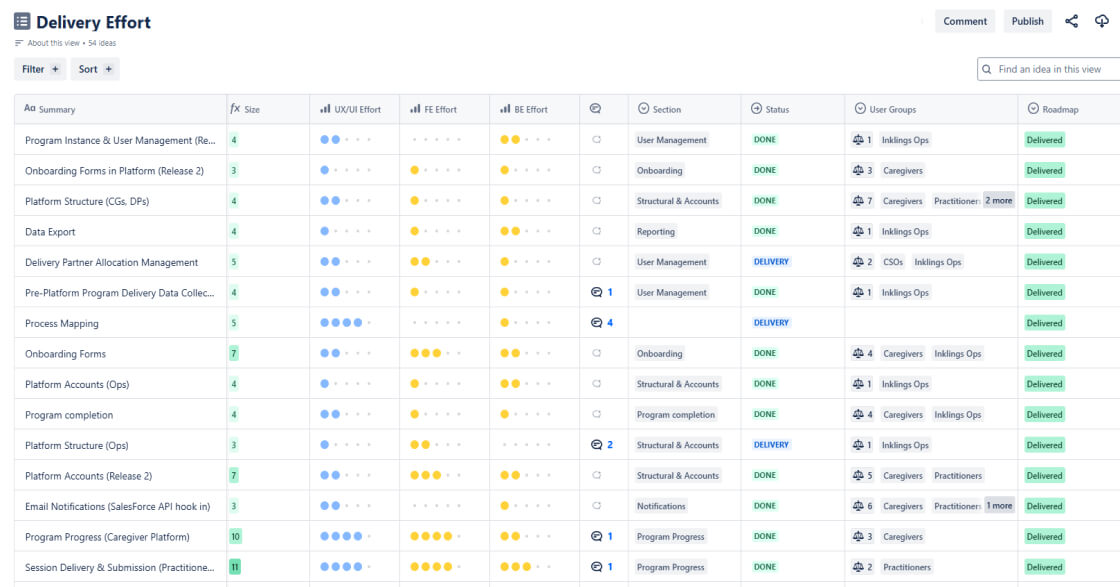
Task: Click the list view icon beside Delivery Effort
Action: [22, 21]
